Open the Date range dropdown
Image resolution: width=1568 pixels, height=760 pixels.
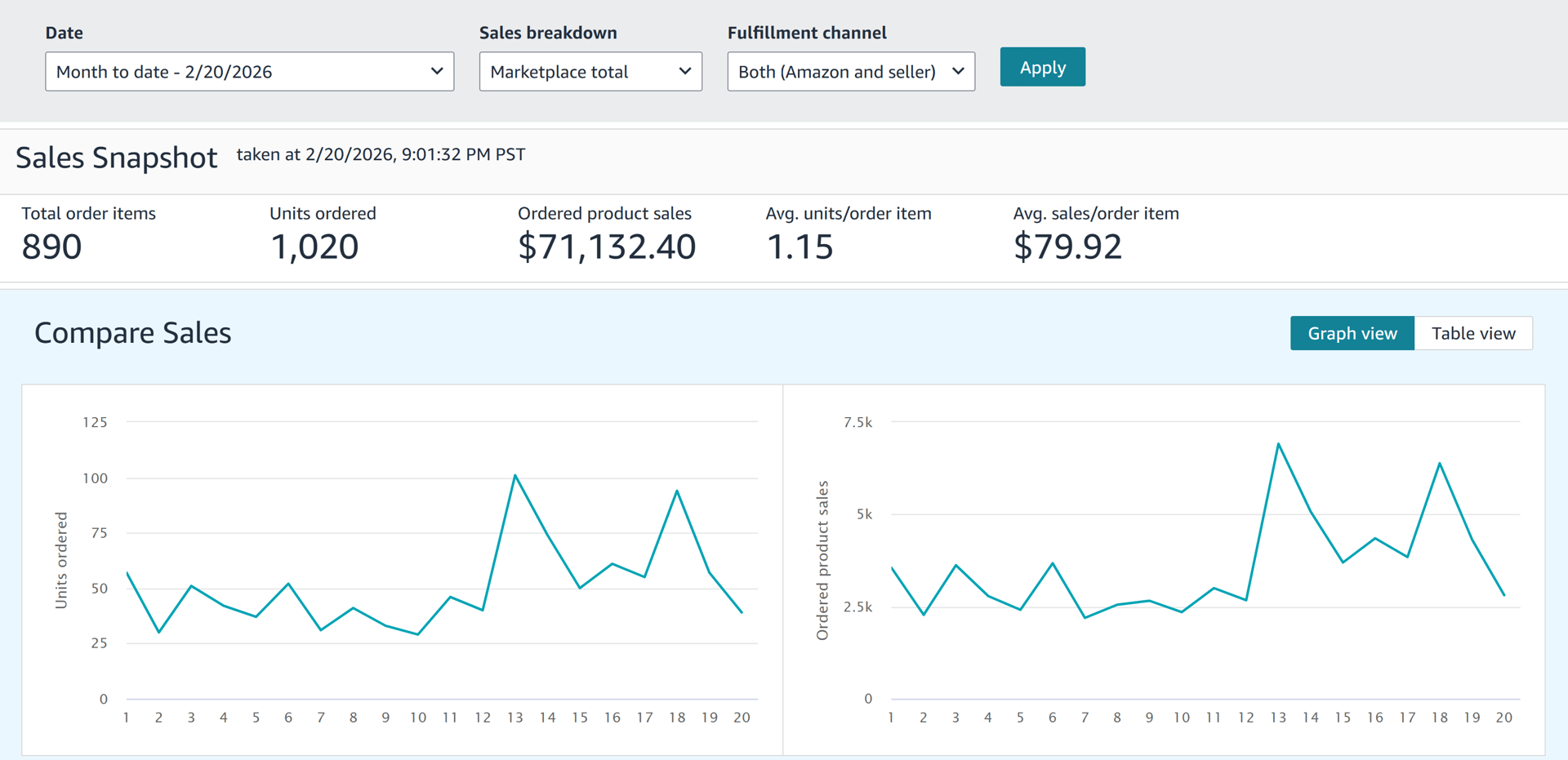249,72
